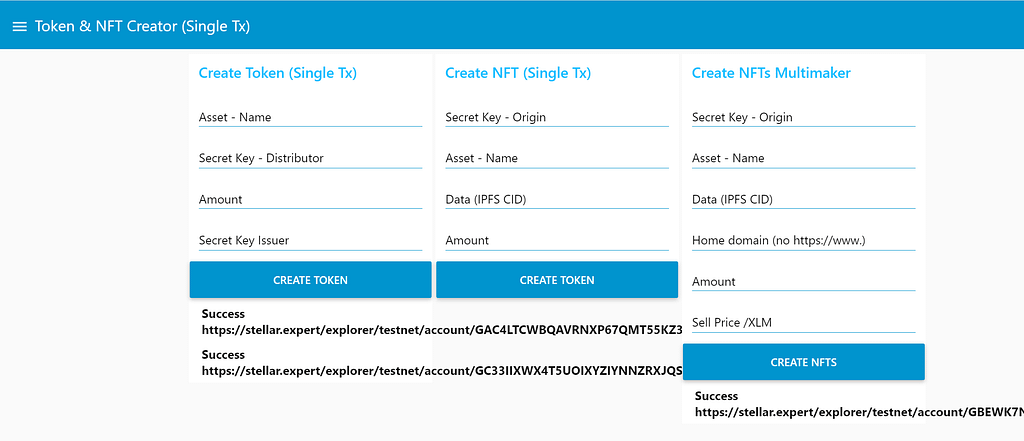Image resolution: width=1024 pixels, height=441 pixels.
Task: Select the Amount field in Create NFT form
Action: [557, 240]
